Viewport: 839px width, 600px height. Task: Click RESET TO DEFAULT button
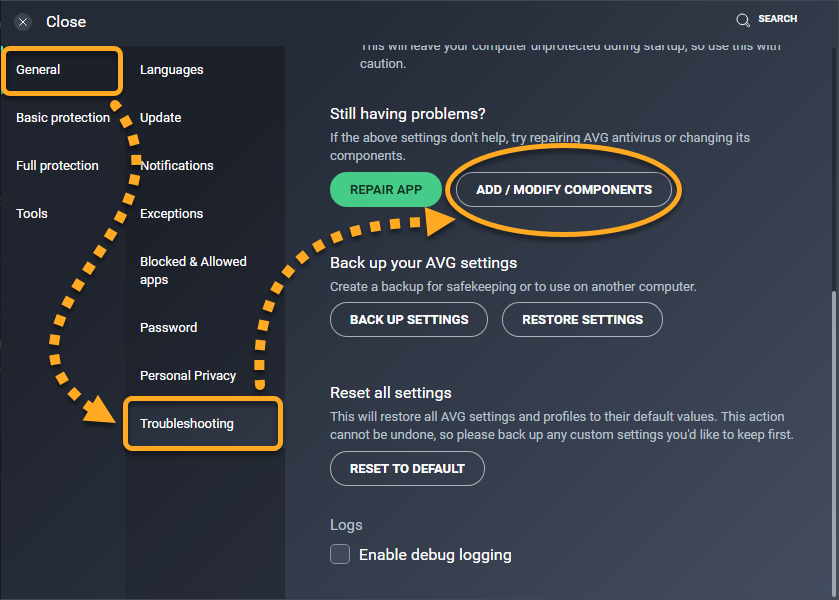[407, 468]
